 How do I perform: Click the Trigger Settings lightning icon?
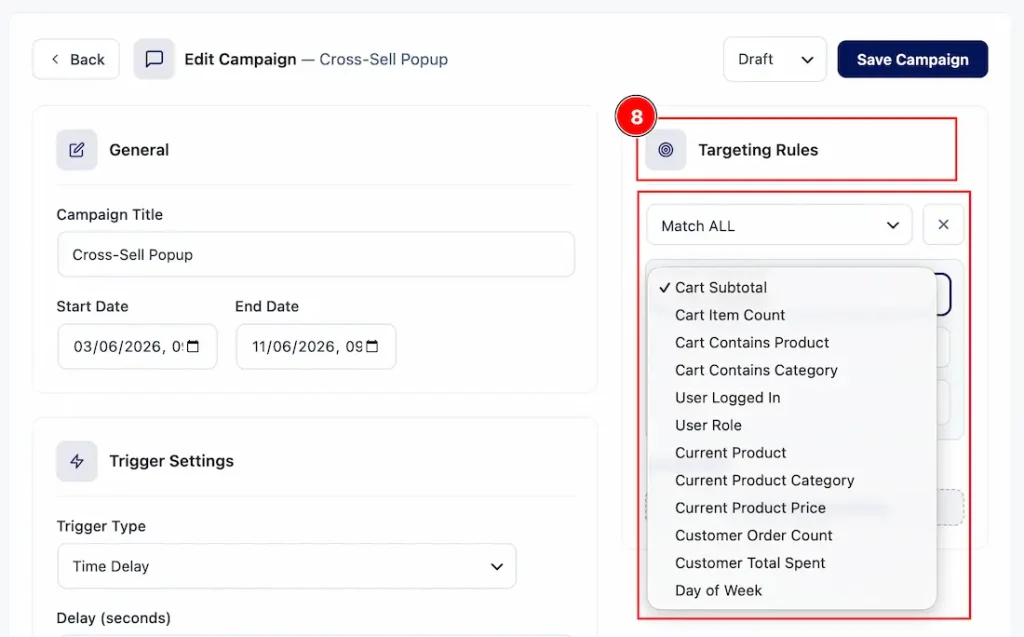click(77, 461)
